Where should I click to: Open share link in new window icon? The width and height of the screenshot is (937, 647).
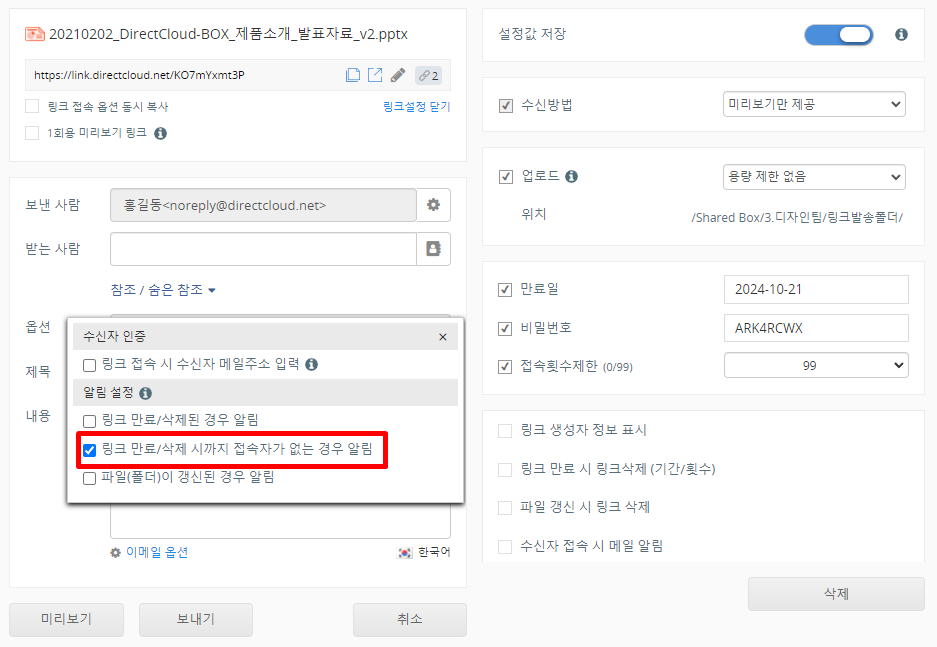pos(375,75)
